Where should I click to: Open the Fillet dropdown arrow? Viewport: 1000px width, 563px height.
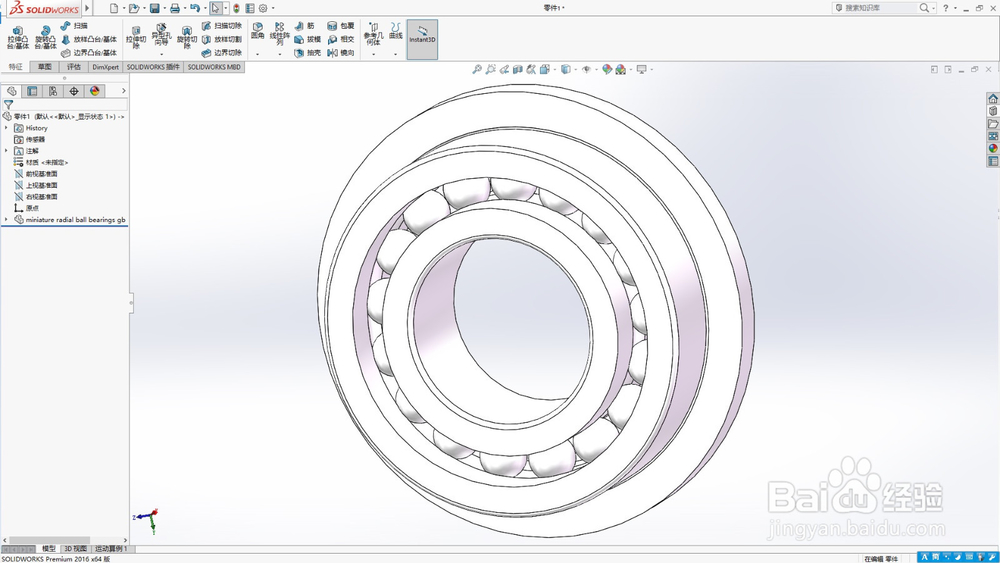[x=258, y=54]
